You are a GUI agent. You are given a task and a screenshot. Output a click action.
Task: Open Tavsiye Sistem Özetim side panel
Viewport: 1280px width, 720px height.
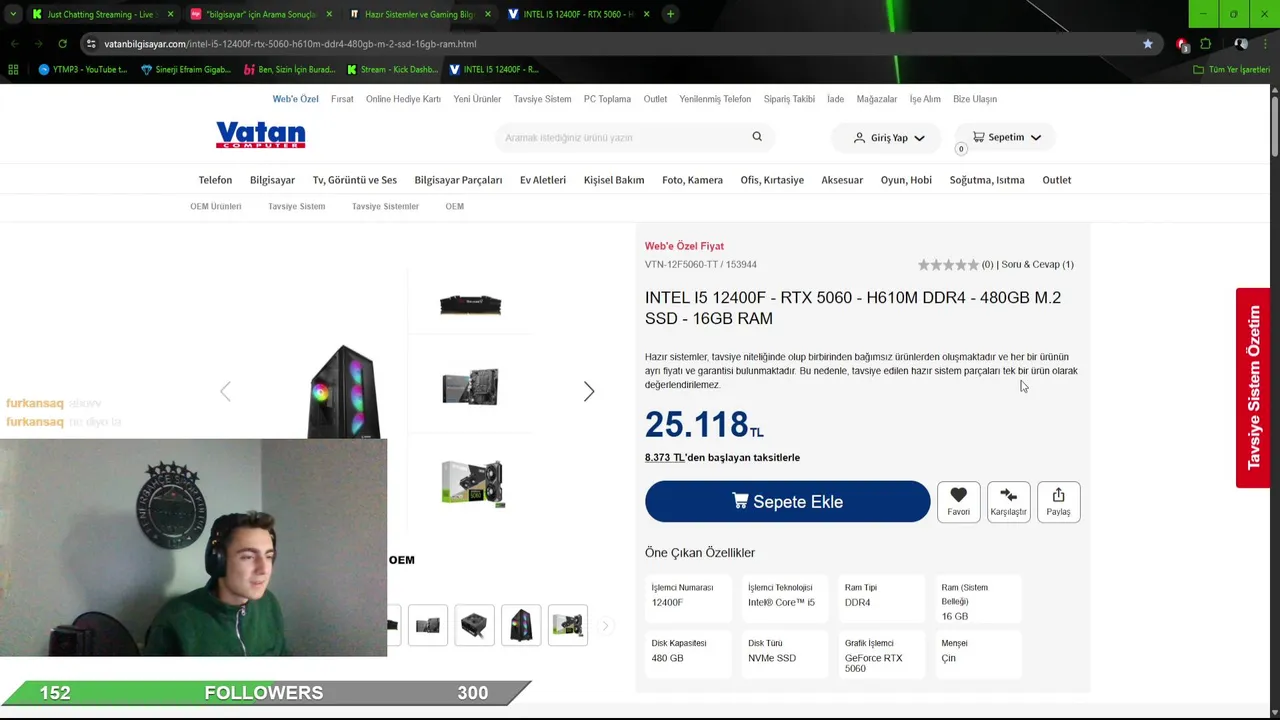pyautogui.click(x=1253, y=388)
